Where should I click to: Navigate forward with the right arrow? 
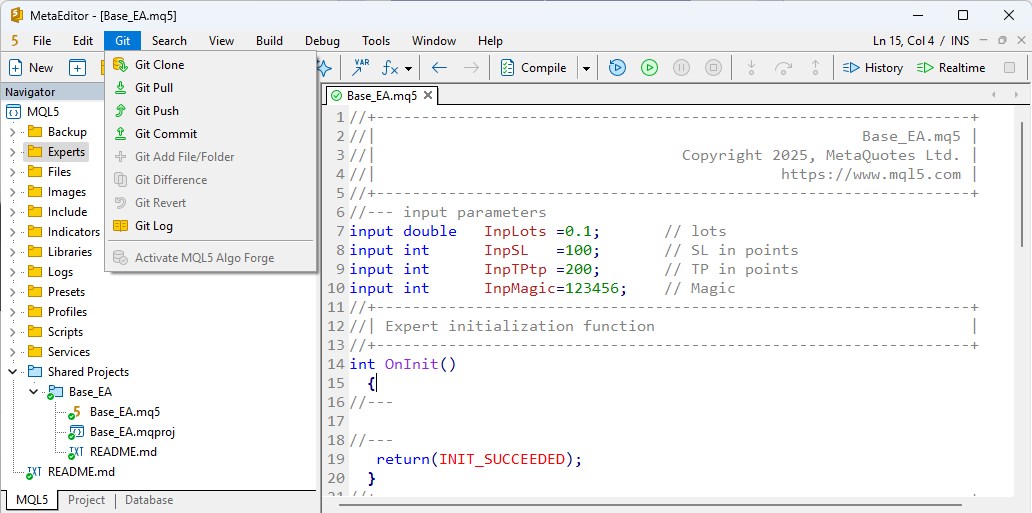pyautogui.click(x=471, y=68)
